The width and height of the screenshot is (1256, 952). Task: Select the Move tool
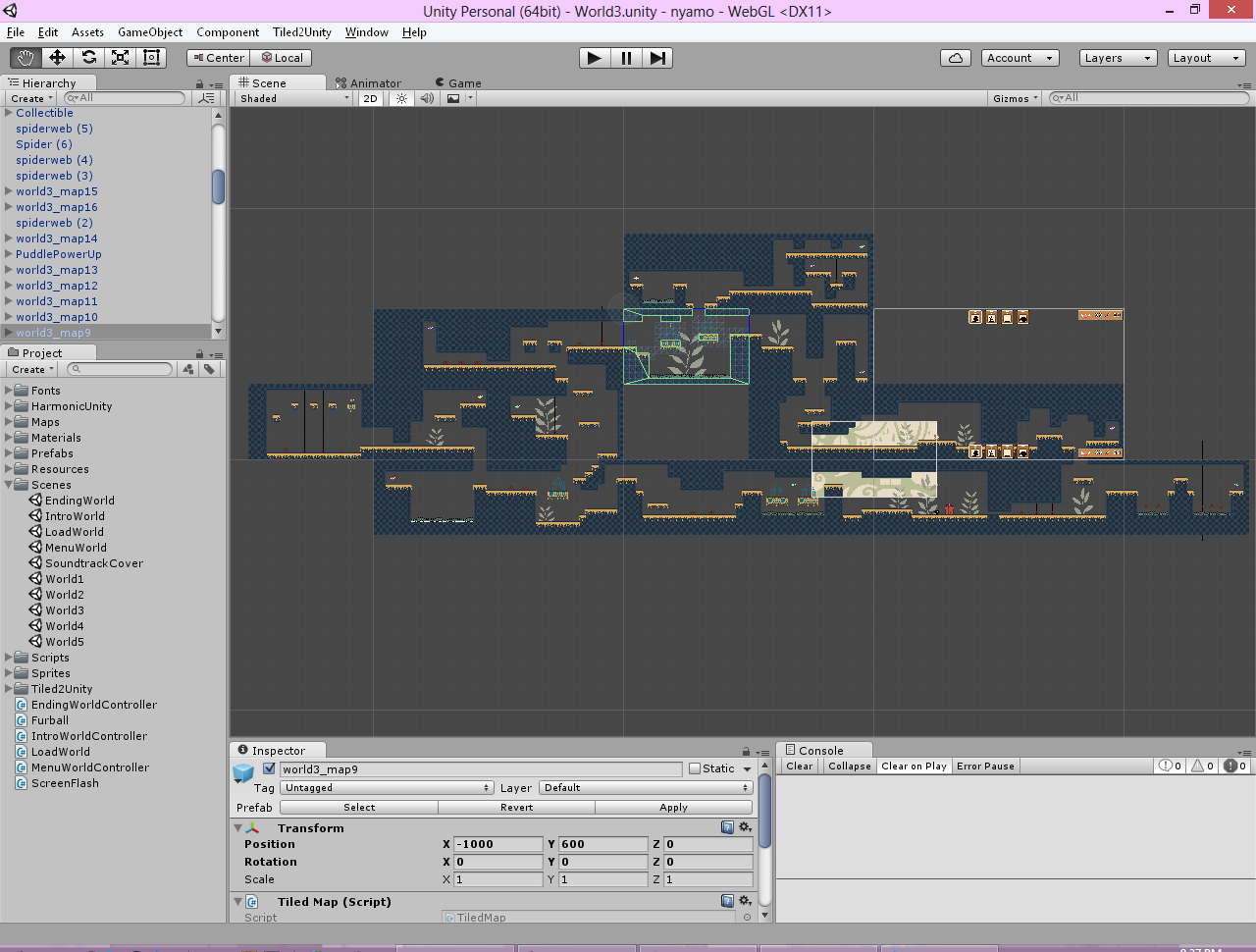coord(57,58)
